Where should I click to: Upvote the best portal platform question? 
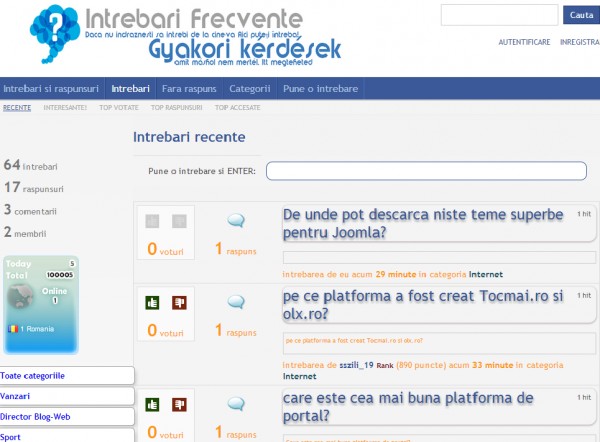pos(153,405)
